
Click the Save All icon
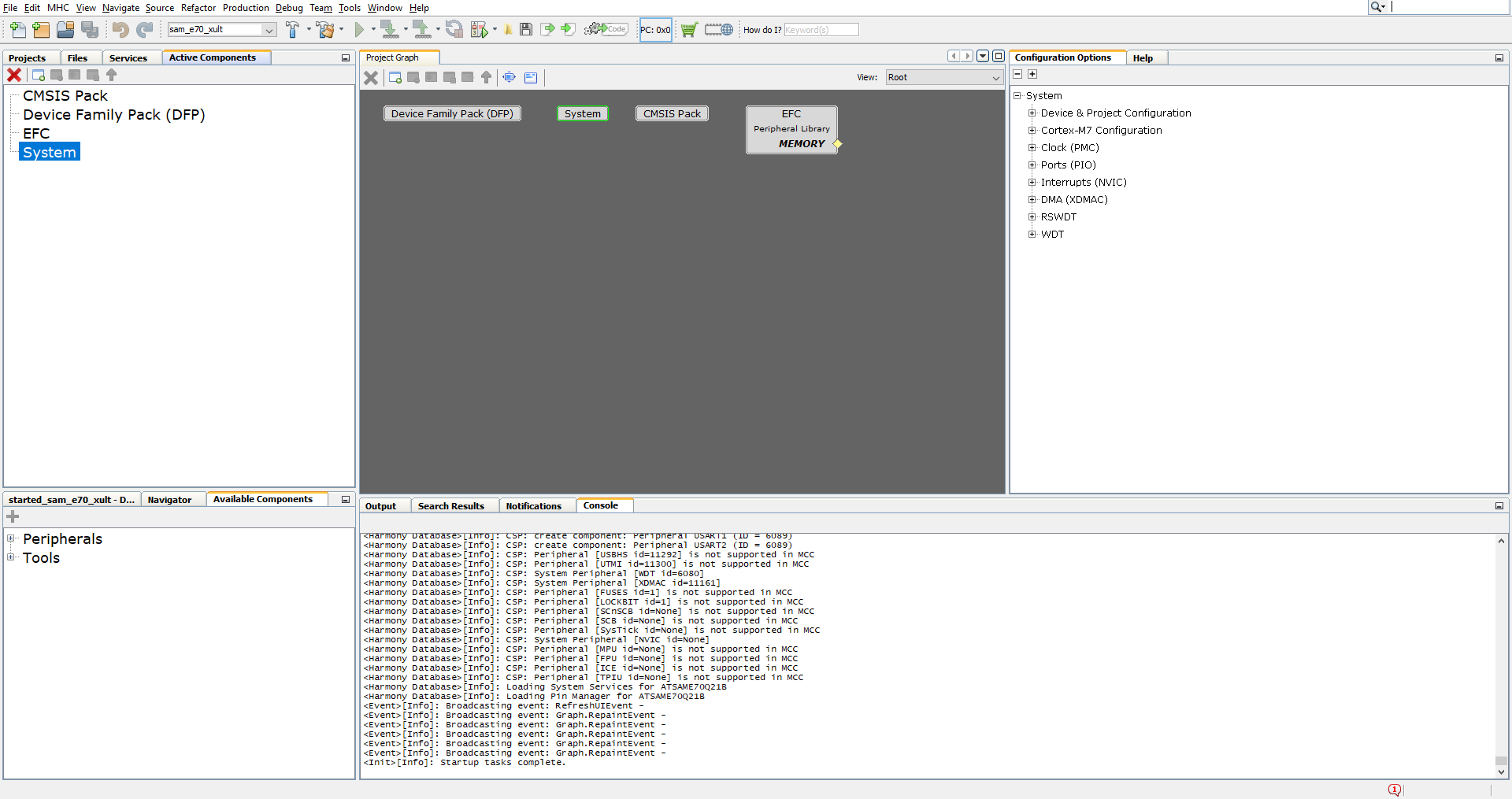(90, 29)
